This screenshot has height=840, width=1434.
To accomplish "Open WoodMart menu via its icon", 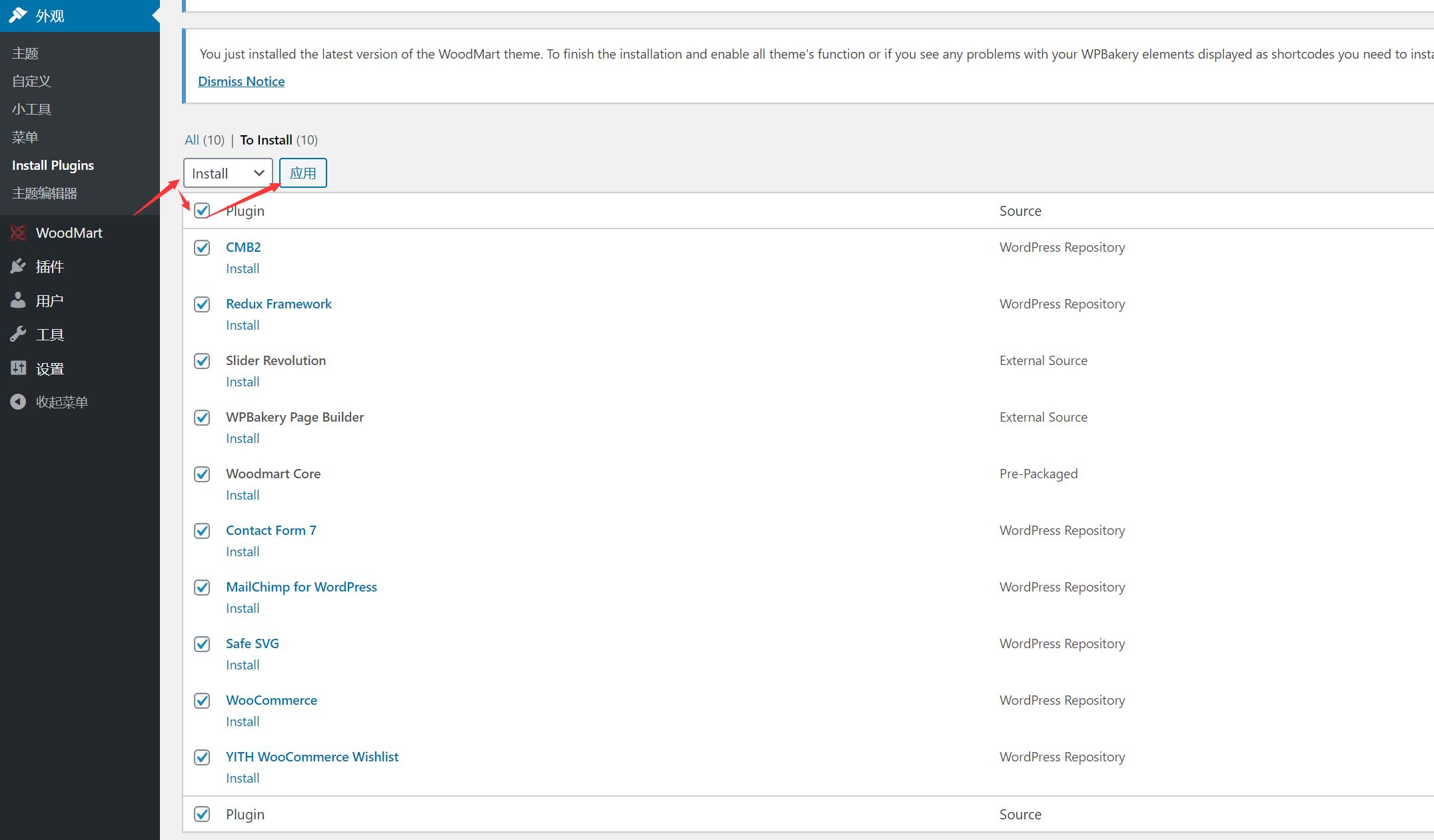I will pyautogui.click(x=18, y=232).
